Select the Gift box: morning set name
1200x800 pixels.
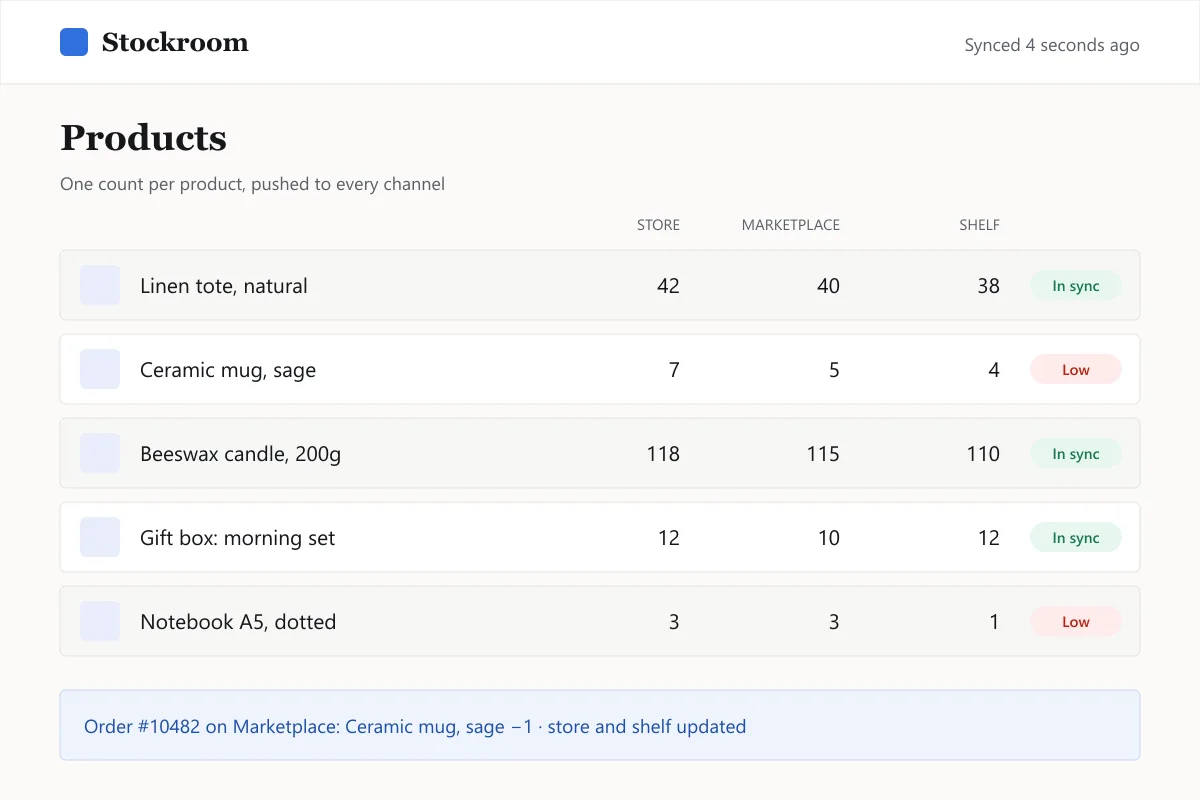pos(238,538)
